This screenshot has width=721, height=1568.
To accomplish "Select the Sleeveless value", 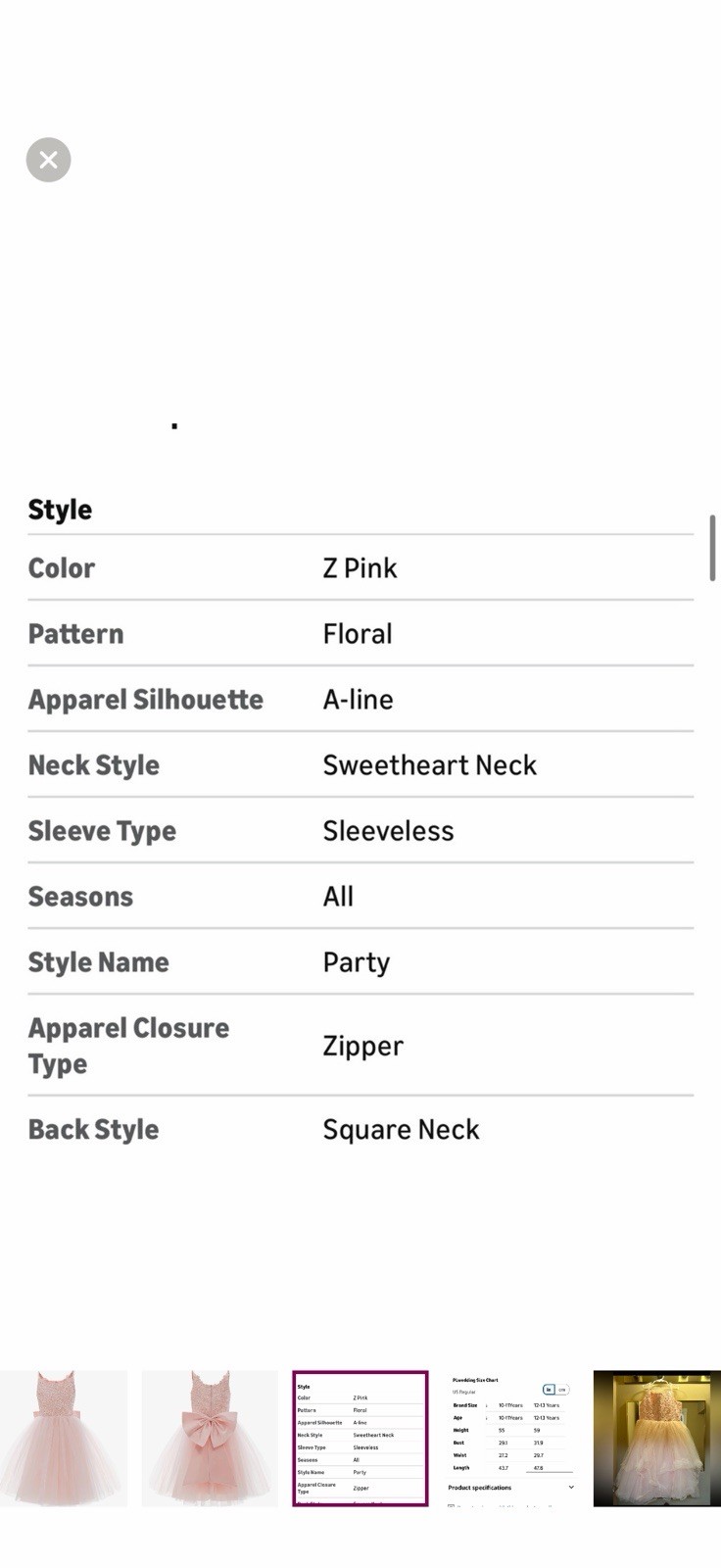I will coord(389,831).
